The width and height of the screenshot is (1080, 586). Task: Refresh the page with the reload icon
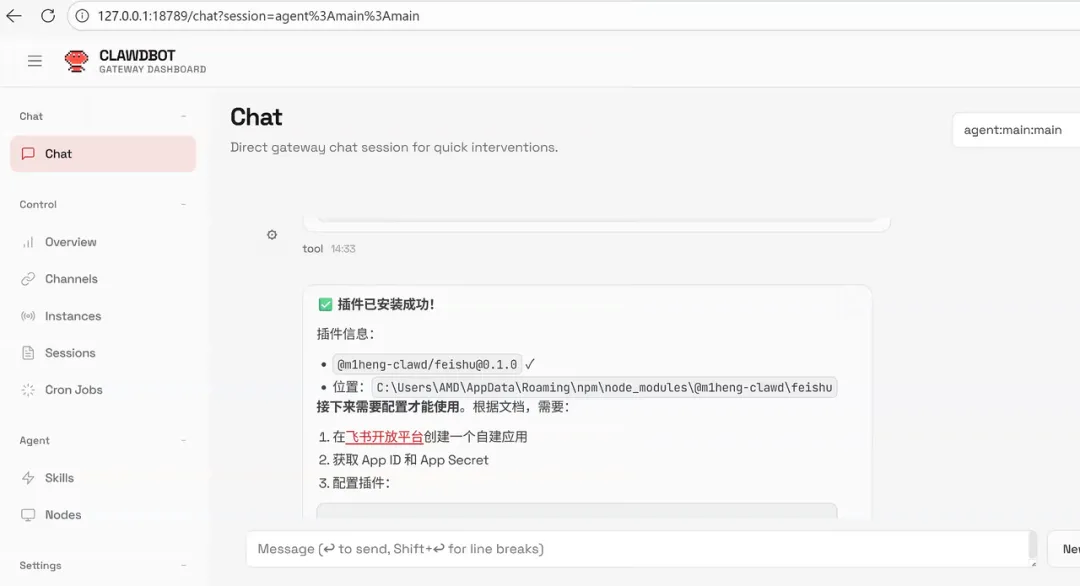pyautogui.click(x=47, y=16)
